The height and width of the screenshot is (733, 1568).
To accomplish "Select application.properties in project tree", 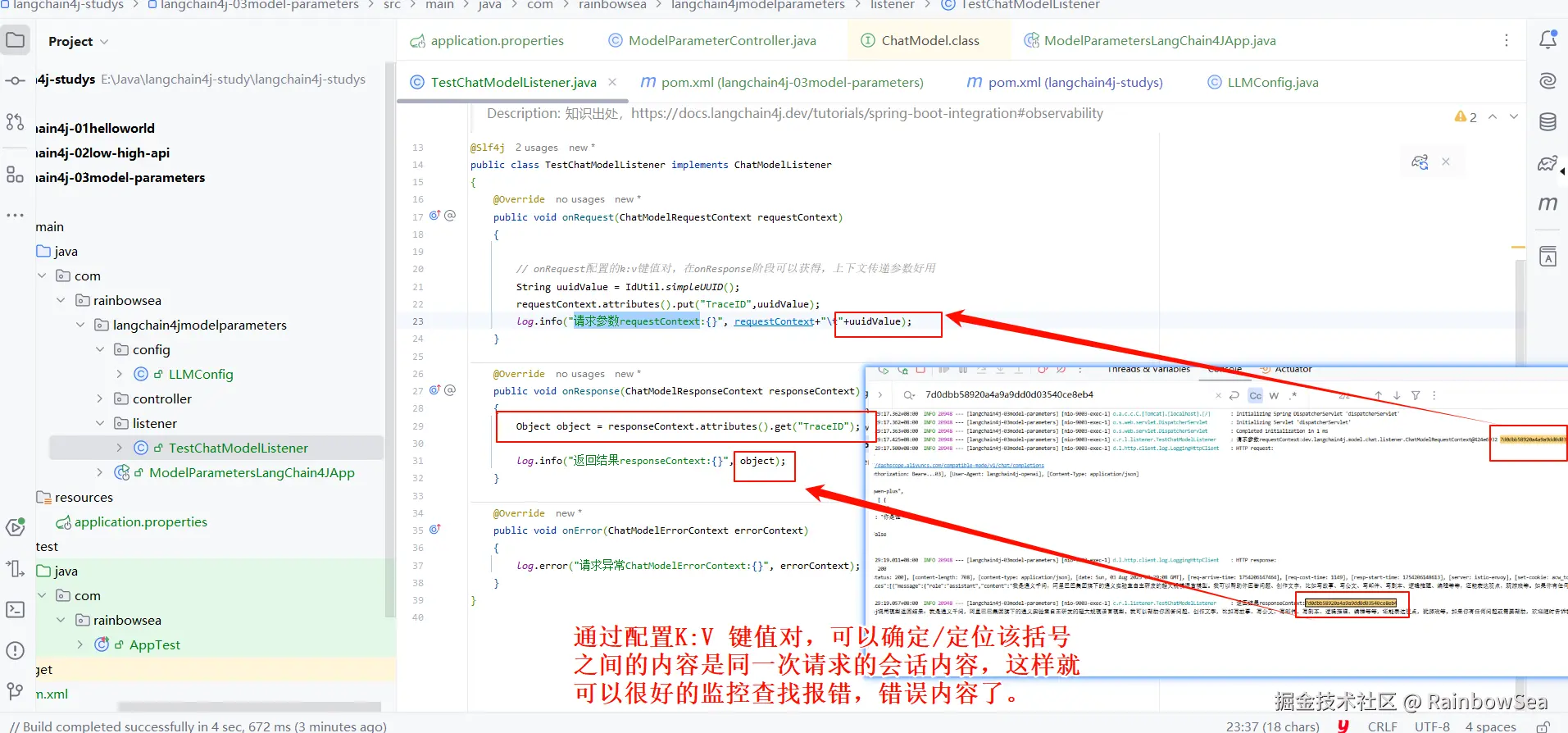I will pyautogui.click(x=141, y=521).
